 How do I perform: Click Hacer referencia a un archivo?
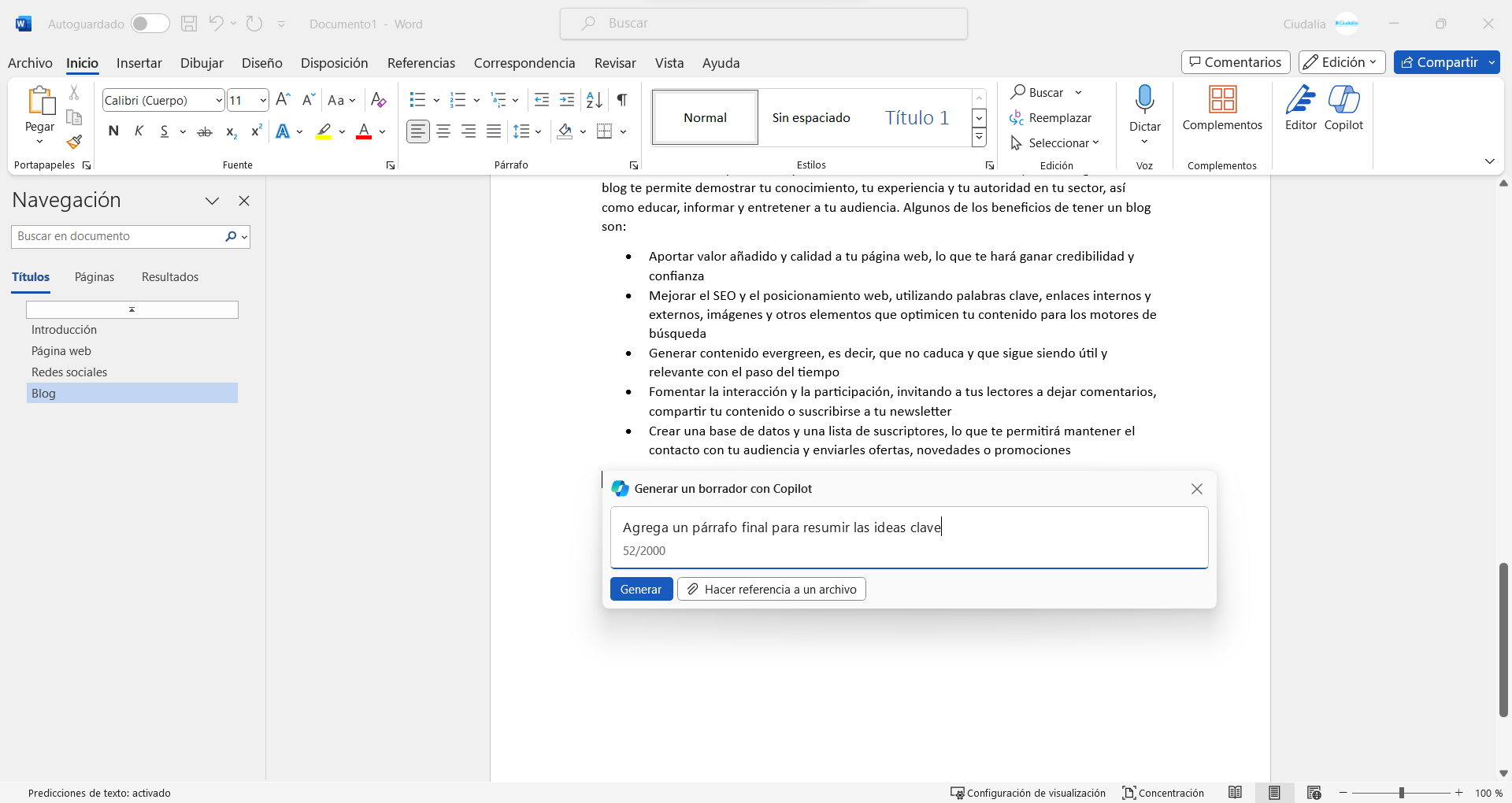click(x=771, y=589)
